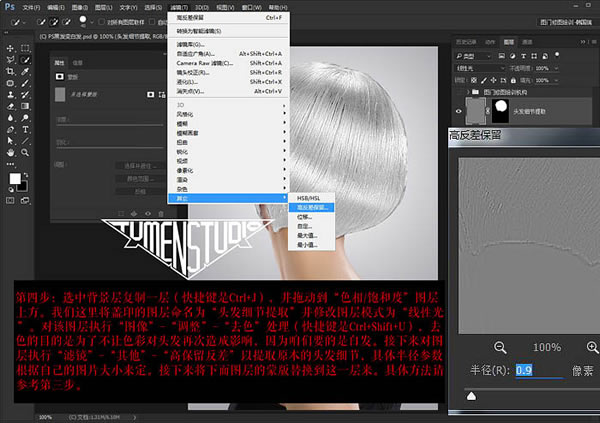Open the workspace switcher dropdown top right

click(566, 22)
